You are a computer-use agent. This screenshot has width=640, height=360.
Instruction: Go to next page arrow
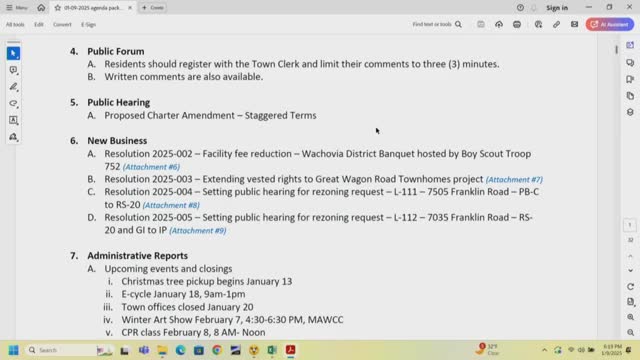[630, 271]
